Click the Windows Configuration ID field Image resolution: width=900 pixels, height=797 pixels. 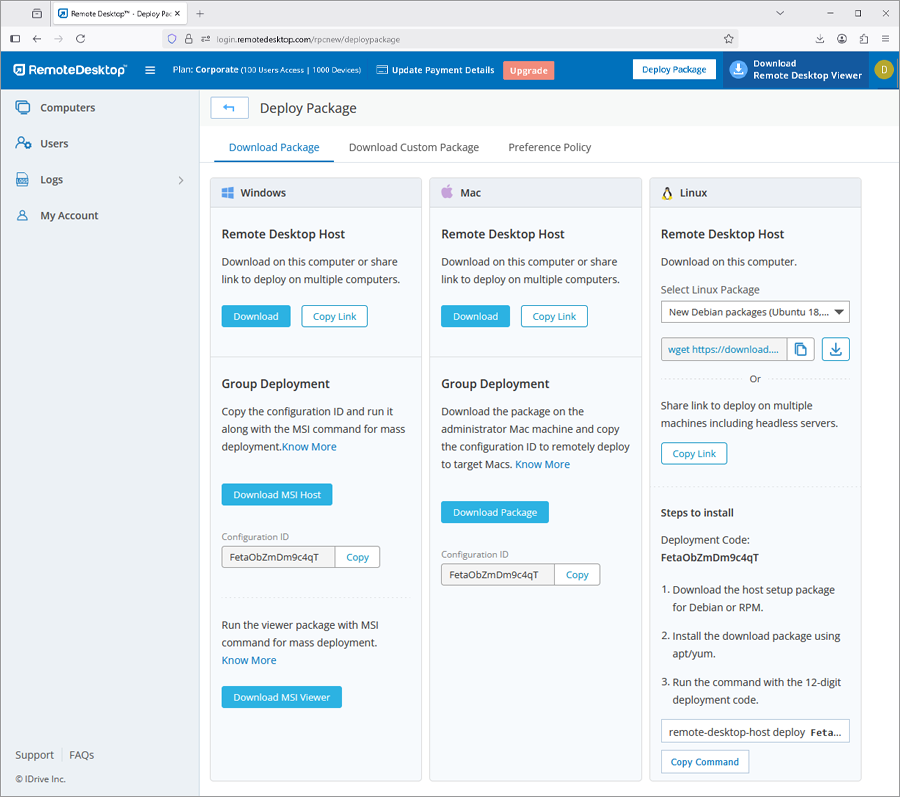click(277, 557)
